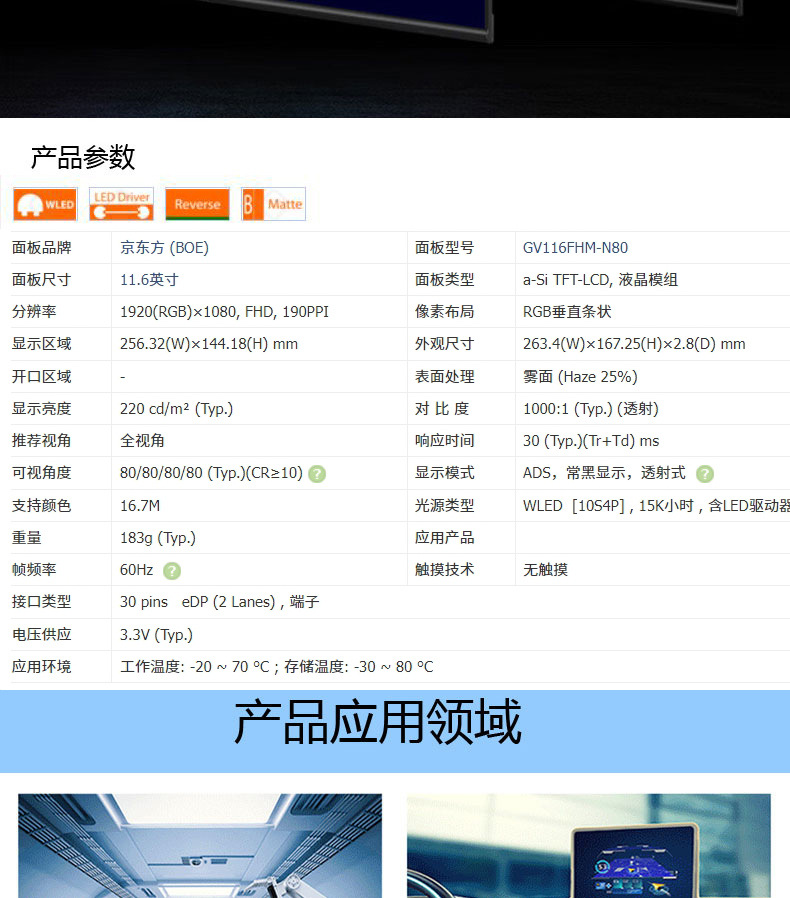
Task: Click the 分辨率 row label
Action: (34, 312)
